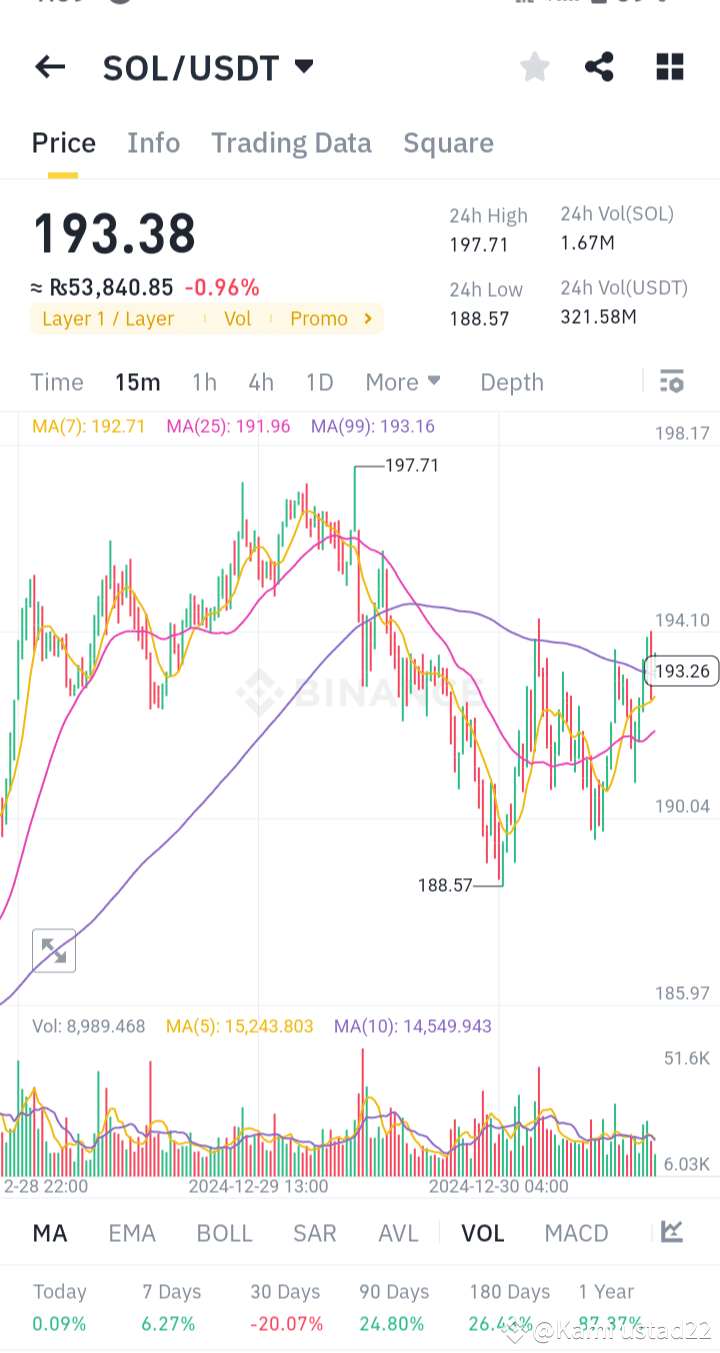Image resolution: width=720 pixels, height=1353 pixels.
Task: Select the 193.26 price label on chart
Action: point(683,671)
